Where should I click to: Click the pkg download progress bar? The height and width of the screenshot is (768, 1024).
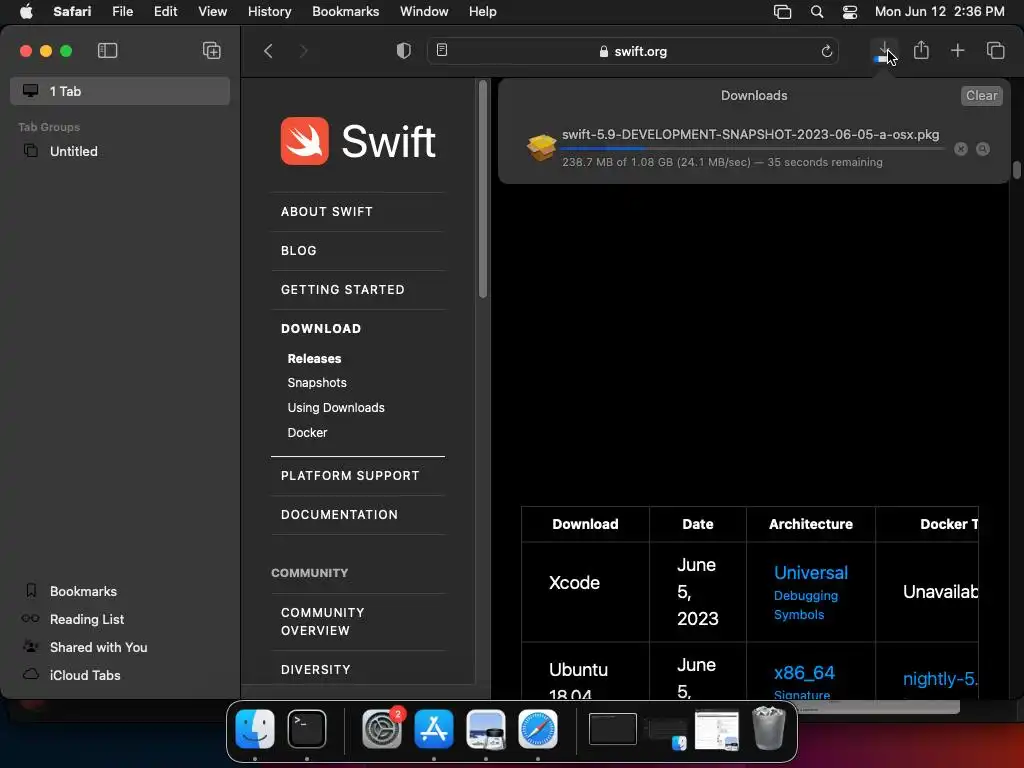click(x=753, y=149)
